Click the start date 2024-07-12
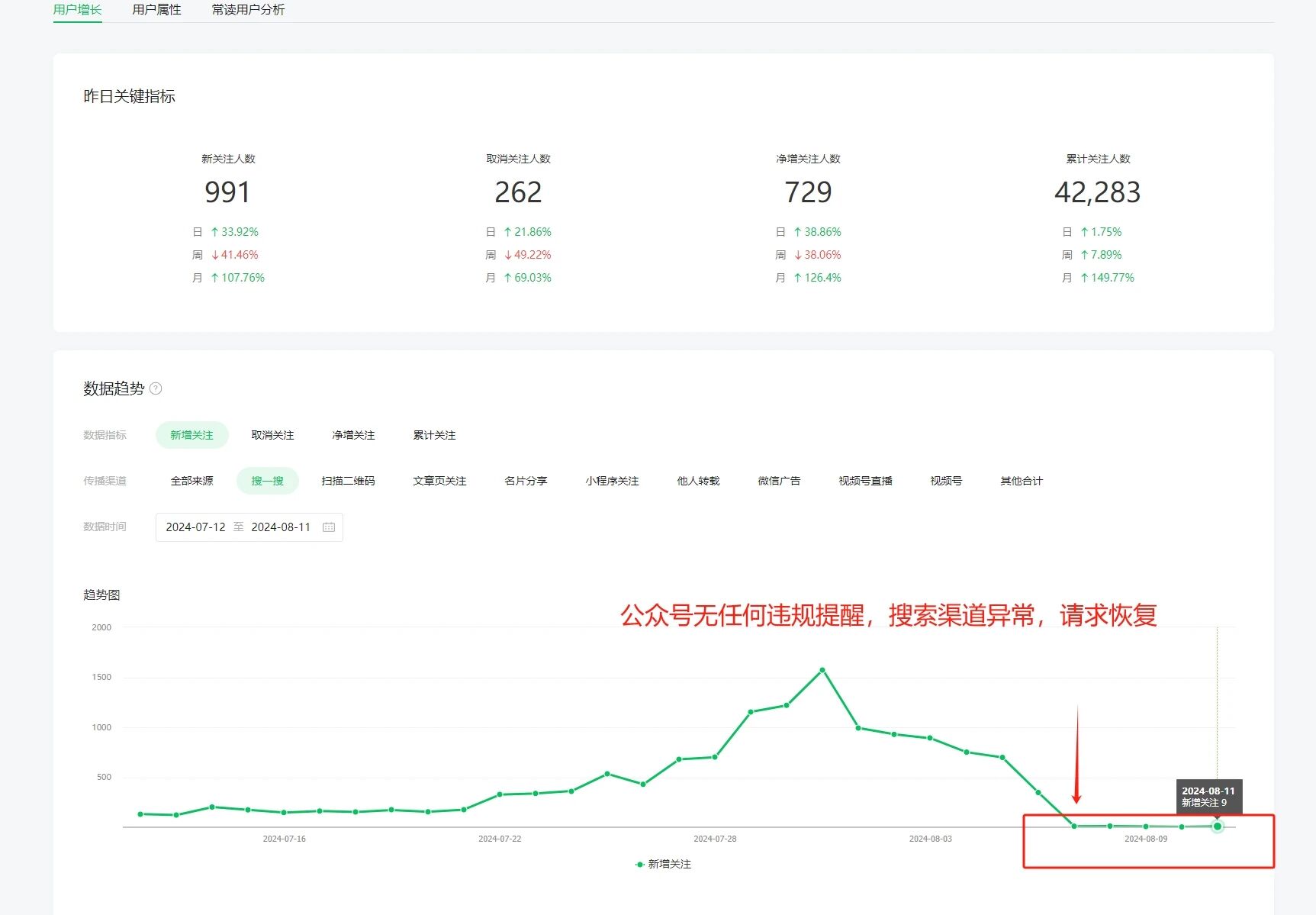 (x=195, y=527)
